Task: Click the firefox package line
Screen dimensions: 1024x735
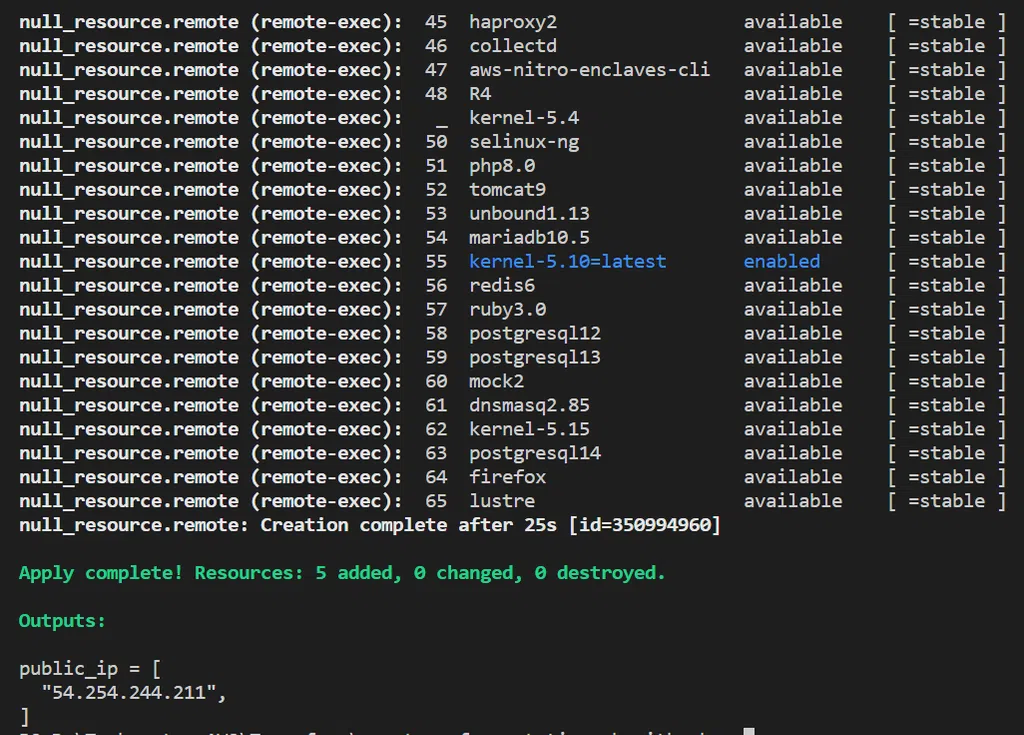Action: 507,477
